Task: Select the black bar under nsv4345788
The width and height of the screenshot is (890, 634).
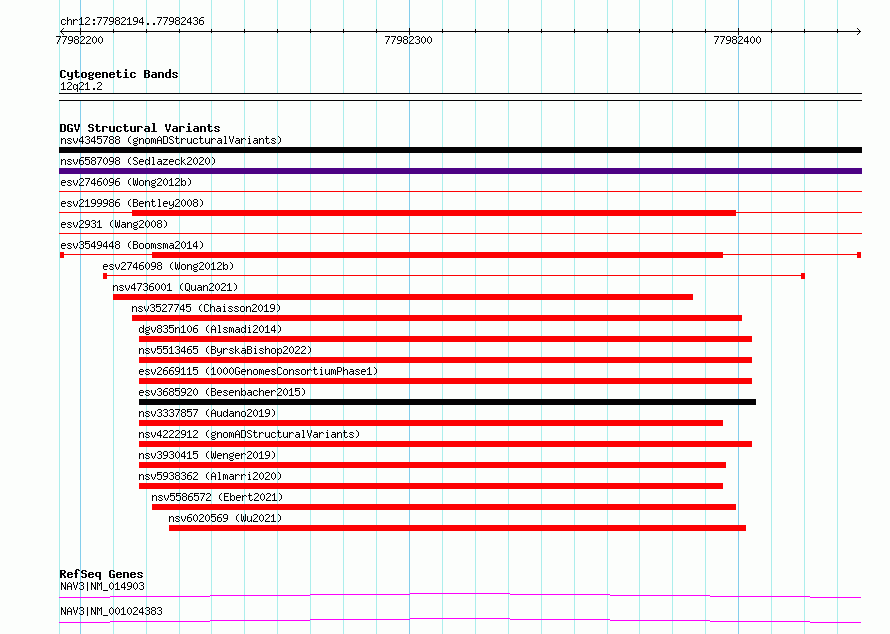Action: pos(460,150)
